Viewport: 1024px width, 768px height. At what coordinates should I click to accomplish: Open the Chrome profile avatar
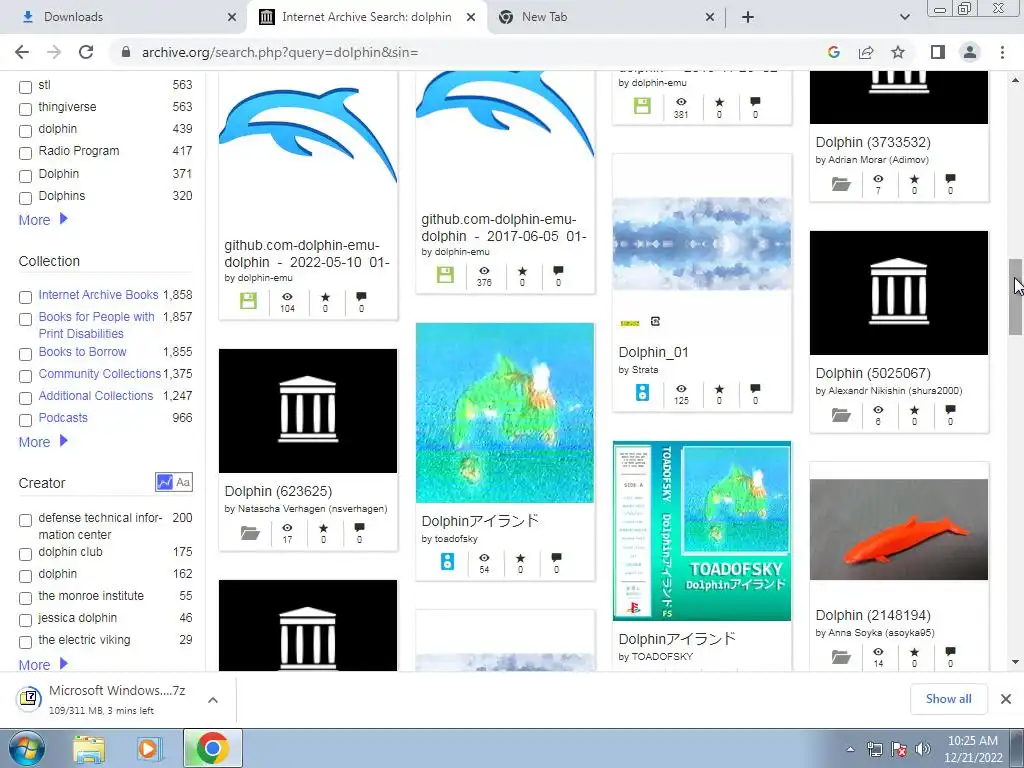coord(970,52)
